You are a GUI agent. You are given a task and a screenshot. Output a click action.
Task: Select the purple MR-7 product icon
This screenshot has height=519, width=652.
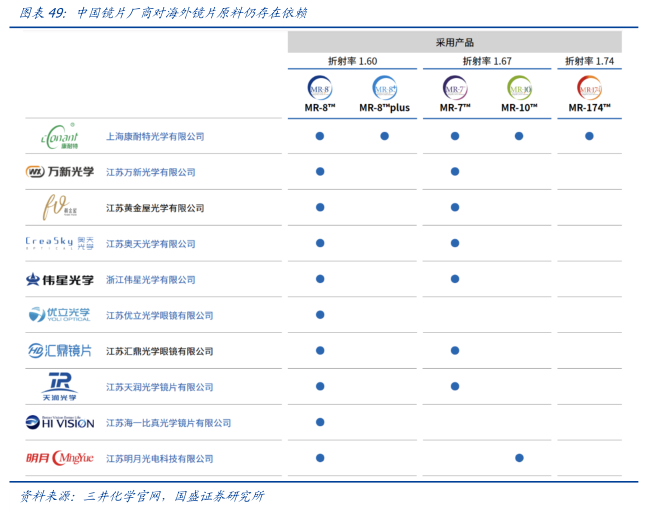click(454, 88)
